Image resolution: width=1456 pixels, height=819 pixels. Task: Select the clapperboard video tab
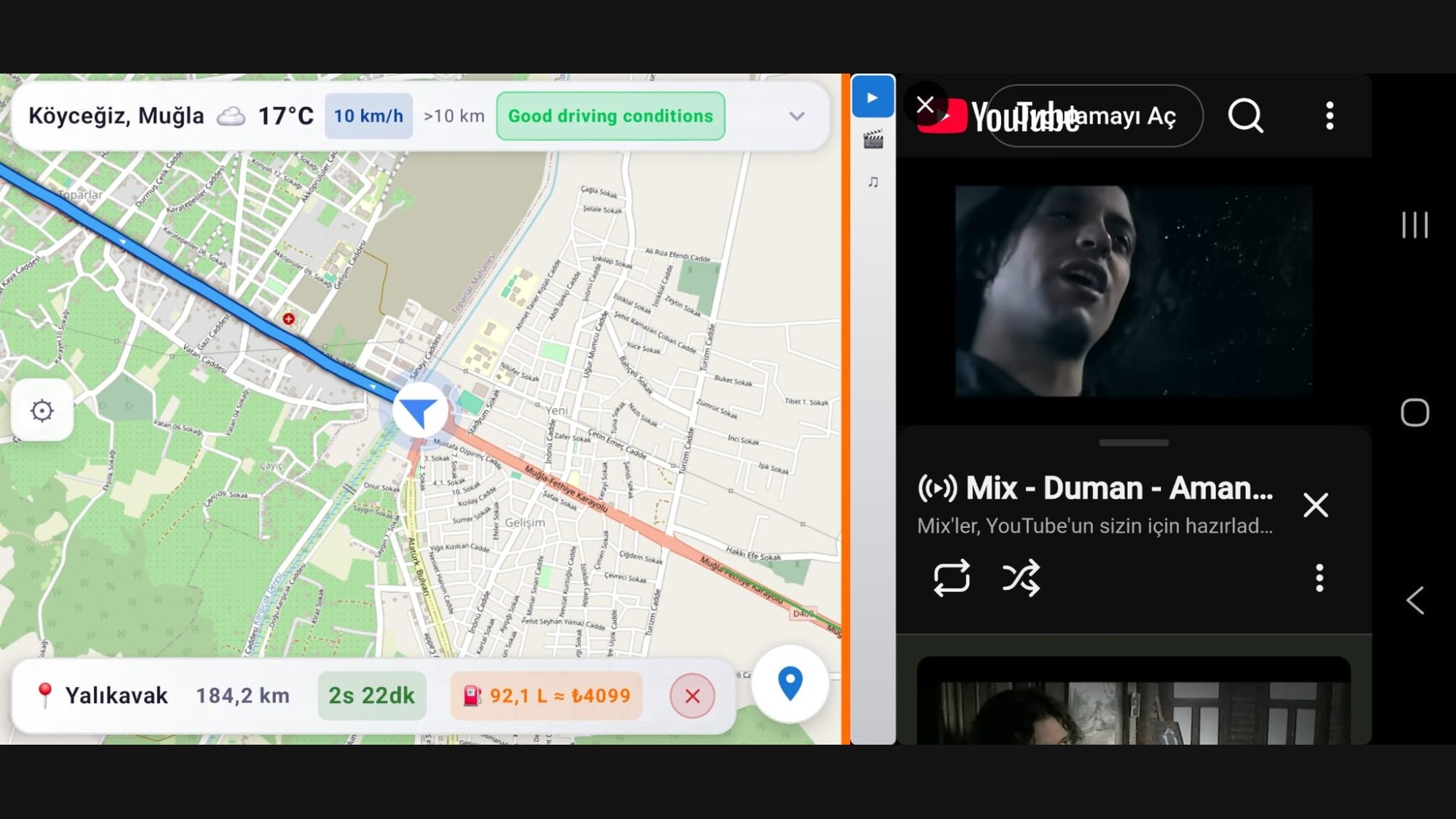(873, 140)
